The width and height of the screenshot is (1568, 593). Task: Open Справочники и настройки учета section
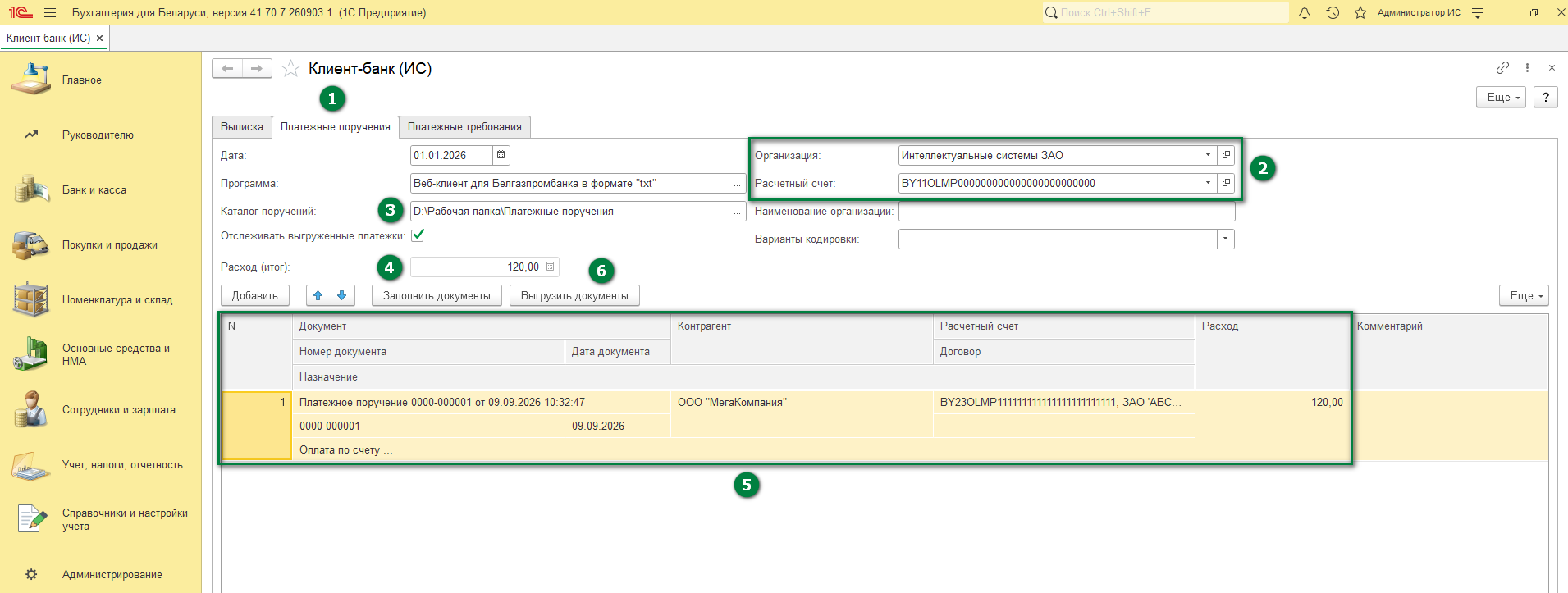(100, 519)
